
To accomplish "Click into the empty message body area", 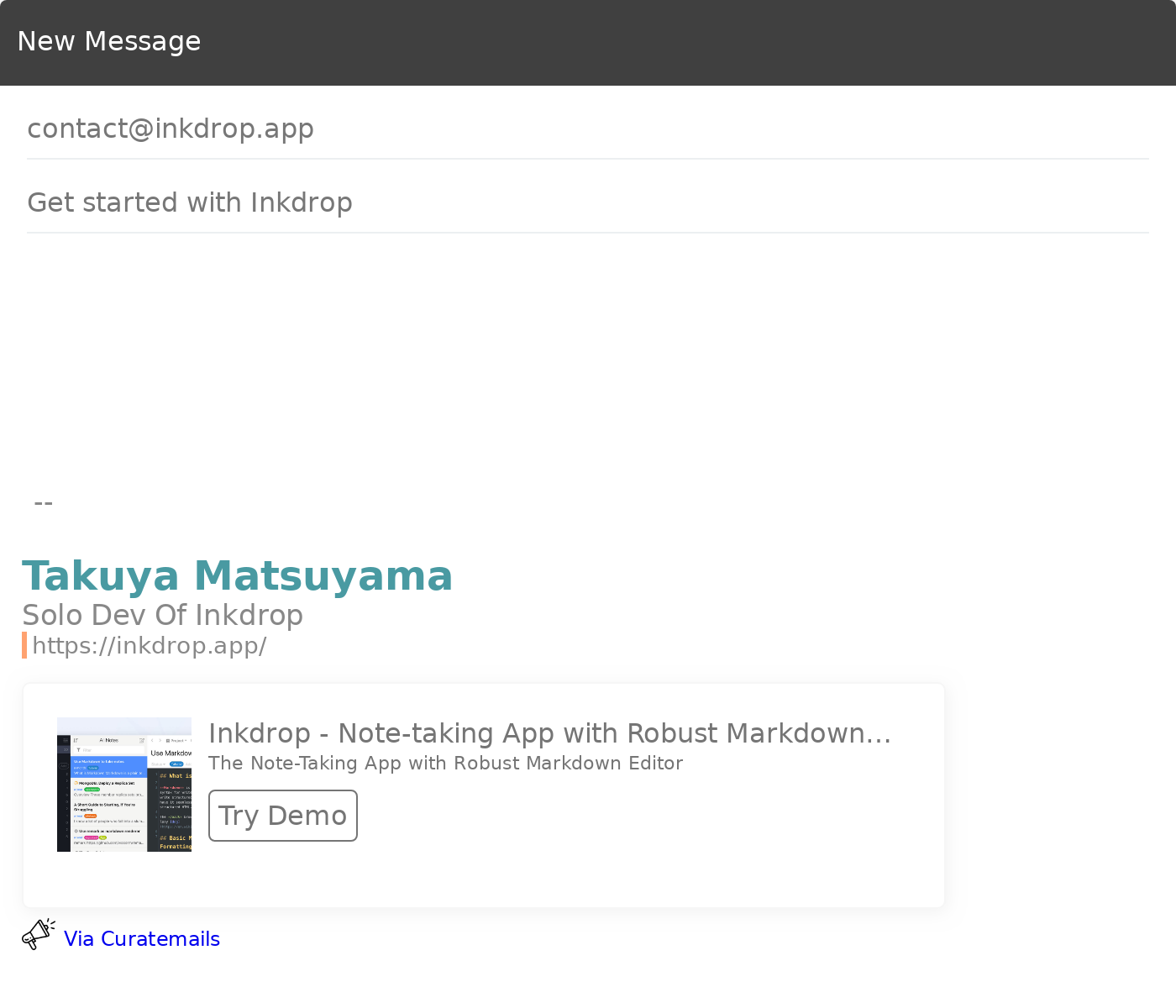I will [588, 353].
